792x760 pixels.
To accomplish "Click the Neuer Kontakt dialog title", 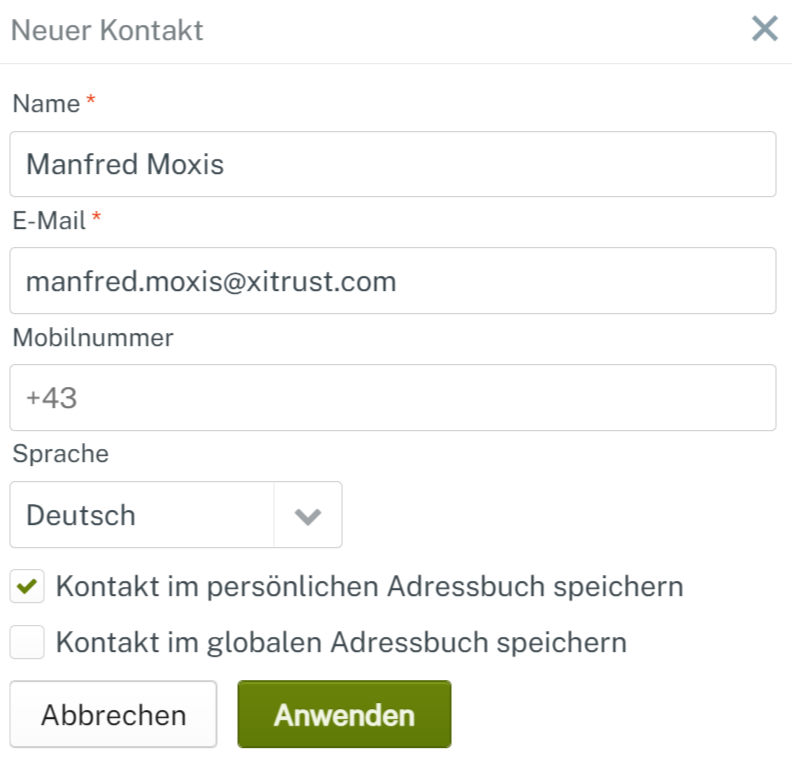I will tap(107, 30).
